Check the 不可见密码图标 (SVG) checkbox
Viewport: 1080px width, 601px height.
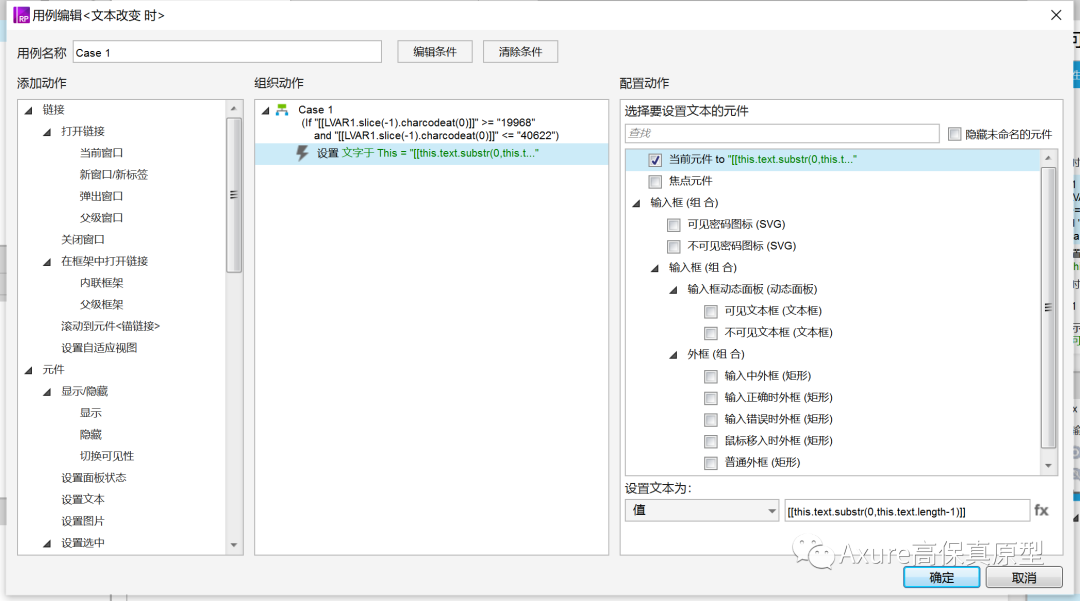(674, 246)
